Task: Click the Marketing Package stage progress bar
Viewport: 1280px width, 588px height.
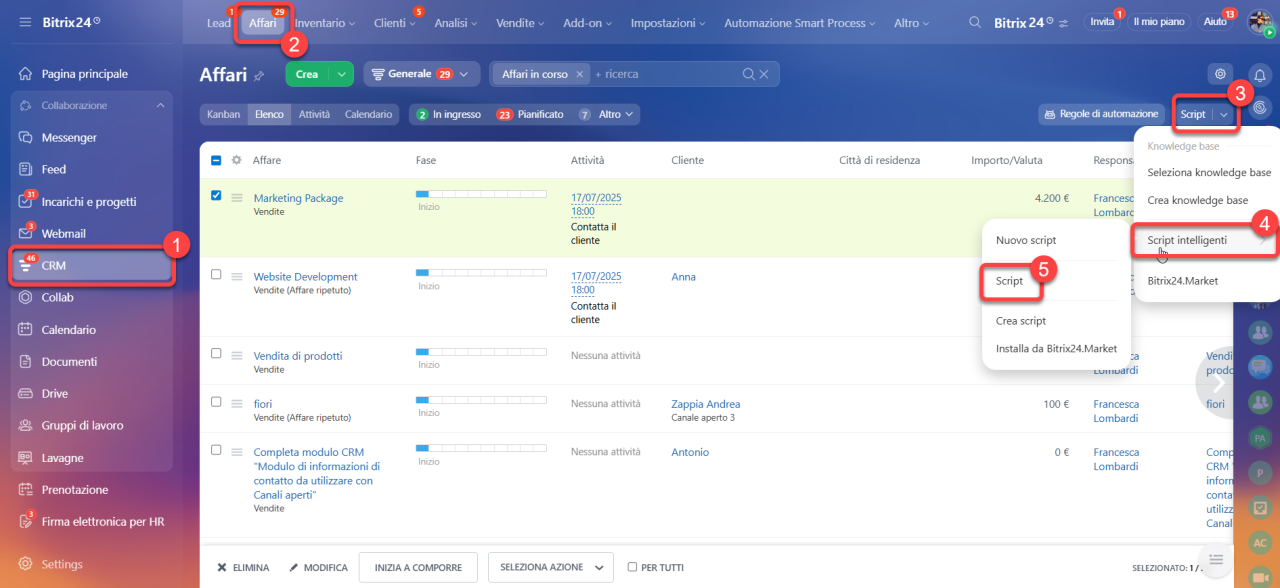Action: pyautogui.click(x=481, y=194)
